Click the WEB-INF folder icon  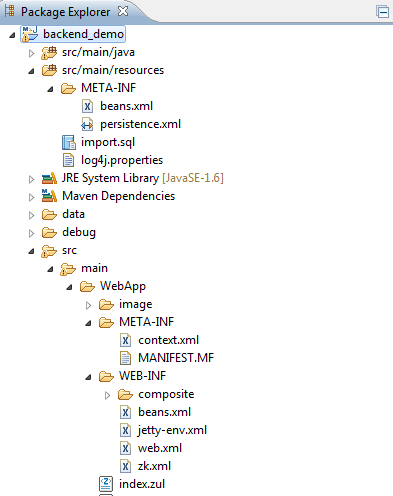(x=106, y=377)
